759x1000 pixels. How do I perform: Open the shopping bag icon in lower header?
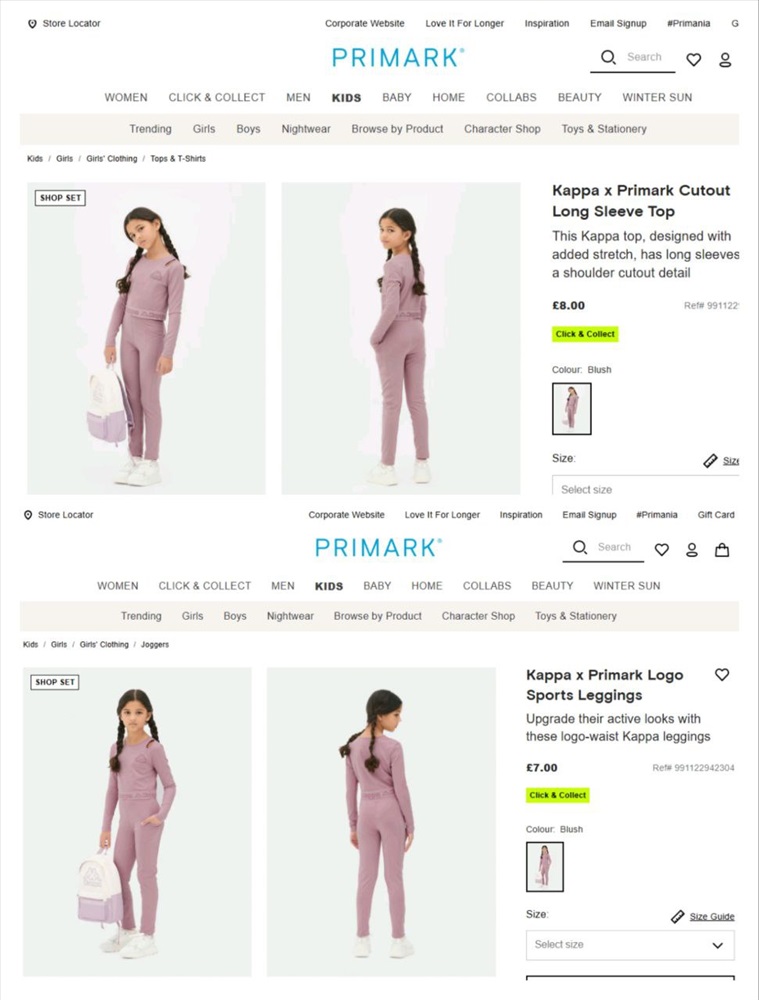point(721,550)
